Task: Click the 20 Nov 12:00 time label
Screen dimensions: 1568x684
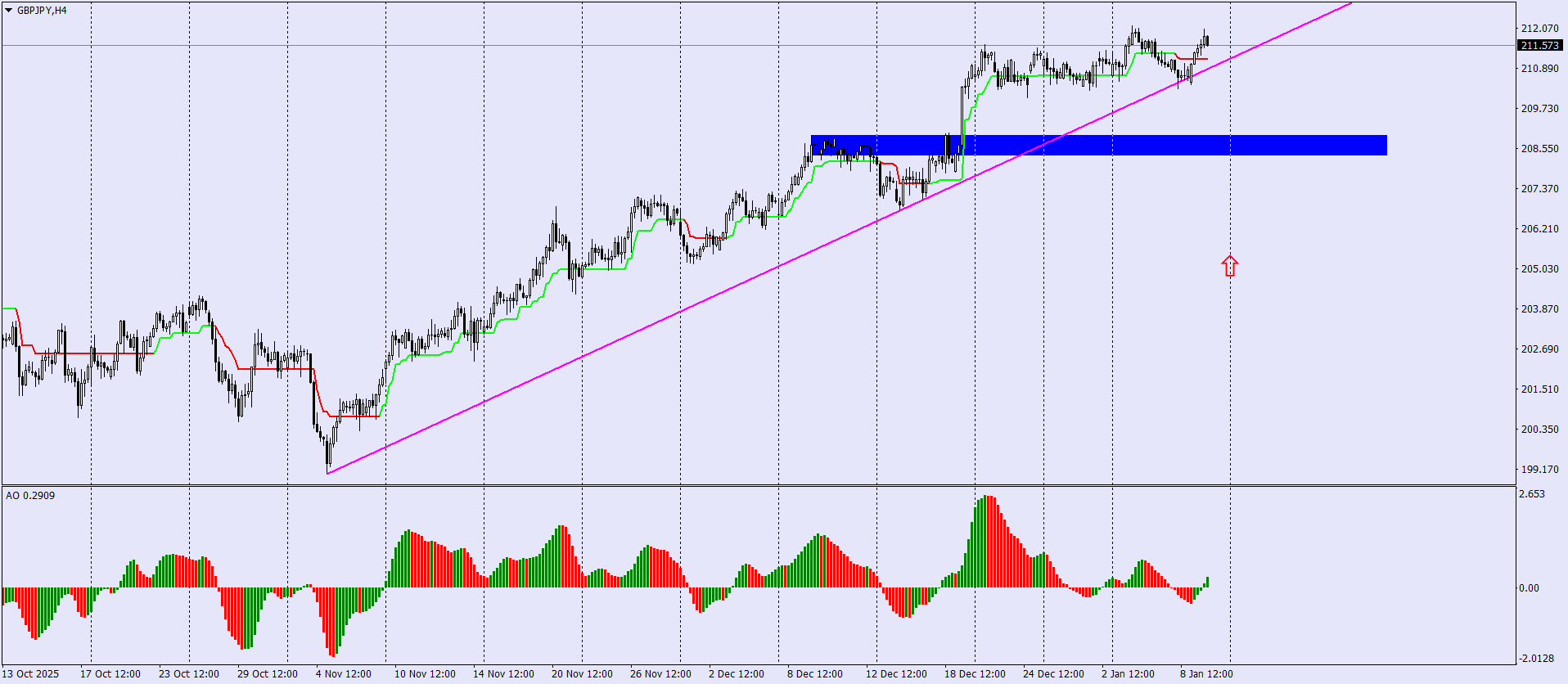Action: 582,674
